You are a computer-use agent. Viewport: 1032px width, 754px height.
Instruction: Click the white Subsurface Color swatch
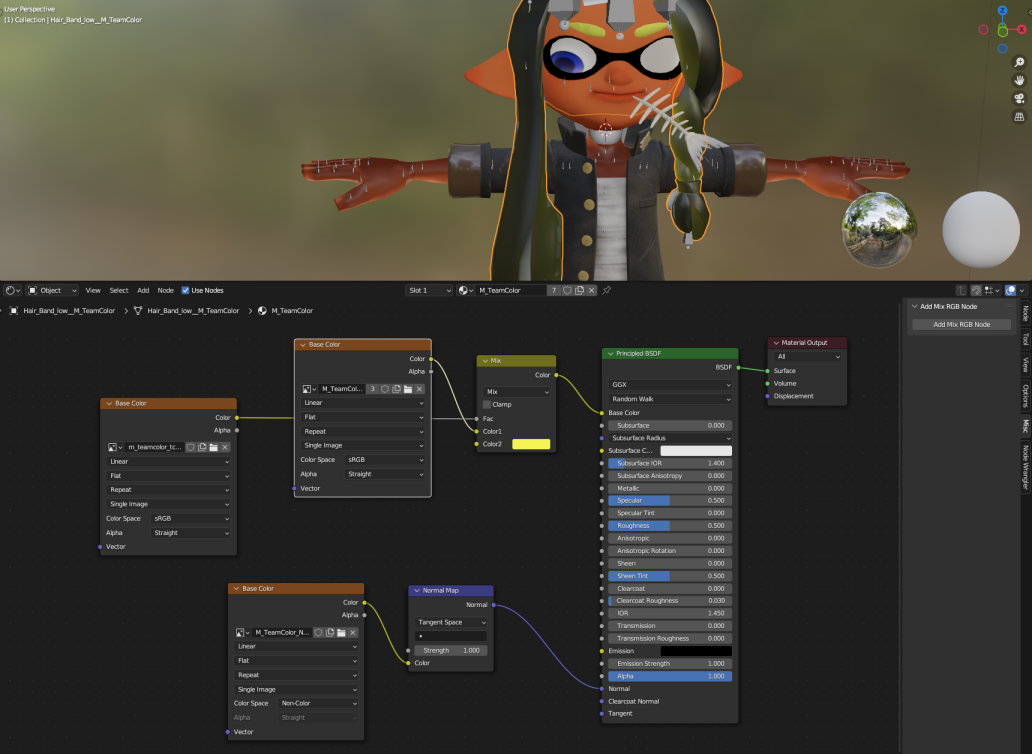coord(696,451)
